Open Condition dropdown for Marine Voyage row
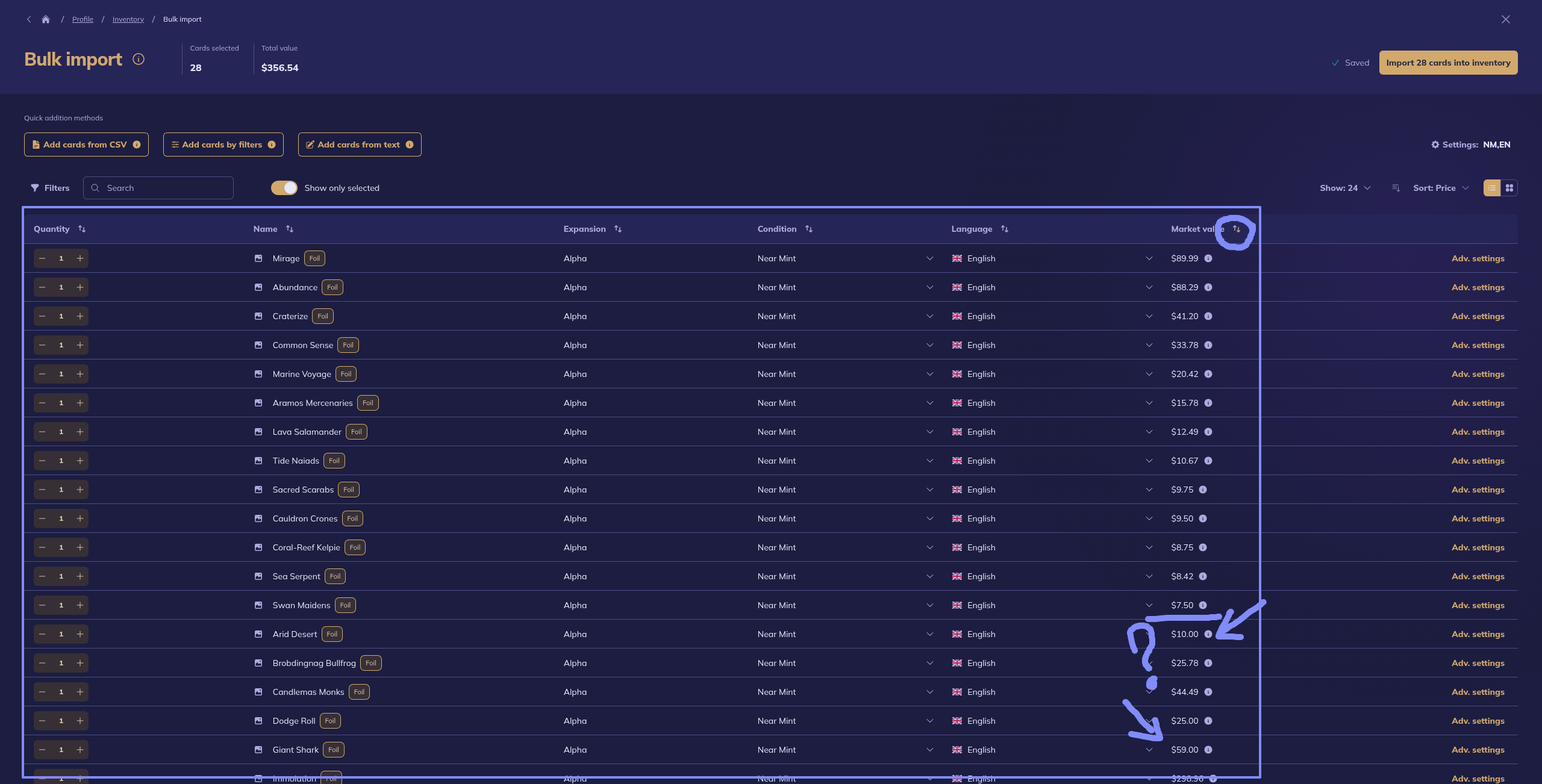This screenshot has height=784, width=1542. (929, 374)
